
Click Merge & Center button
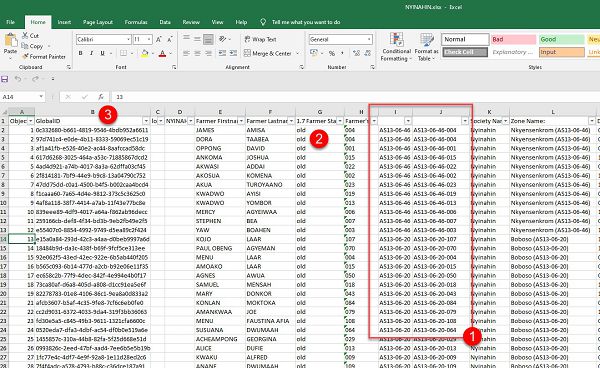(x=268, y=54)
